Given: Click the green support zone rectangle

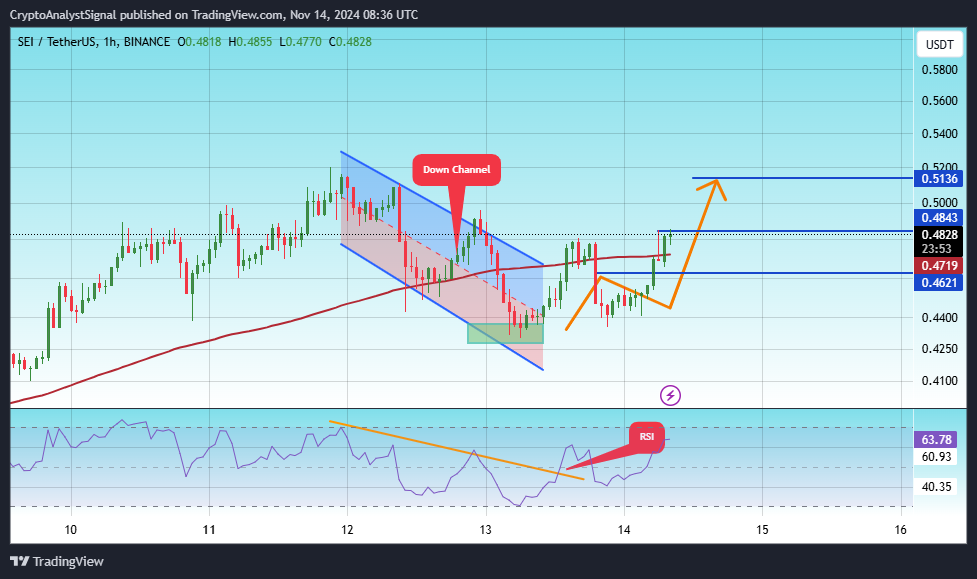Looking at the screenshot, I should click(505, 333).
